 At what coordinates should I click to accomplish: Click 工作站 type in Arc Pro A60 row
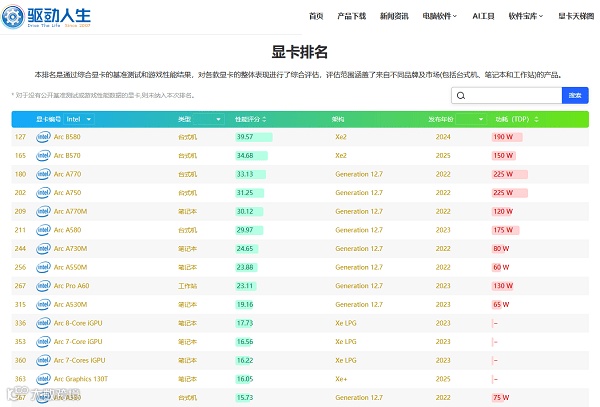tap(188, 286)
